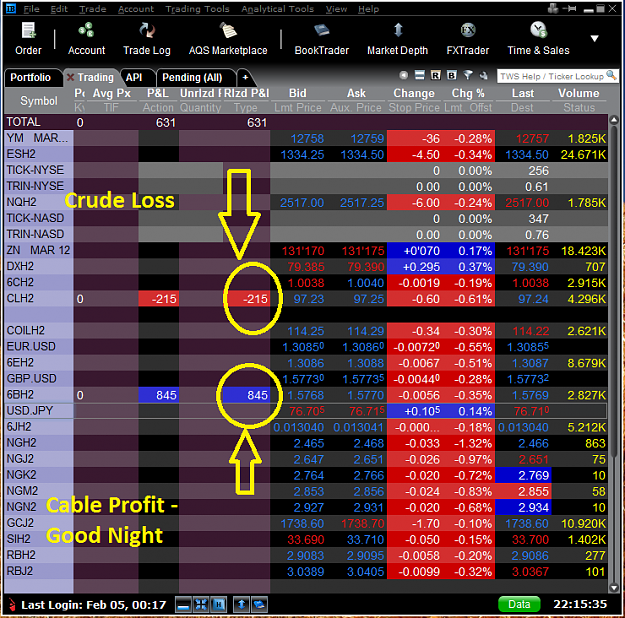Click the red bucket icon in status bar
625x618 pixels.
pyautogui.click(x=12, y=605)
